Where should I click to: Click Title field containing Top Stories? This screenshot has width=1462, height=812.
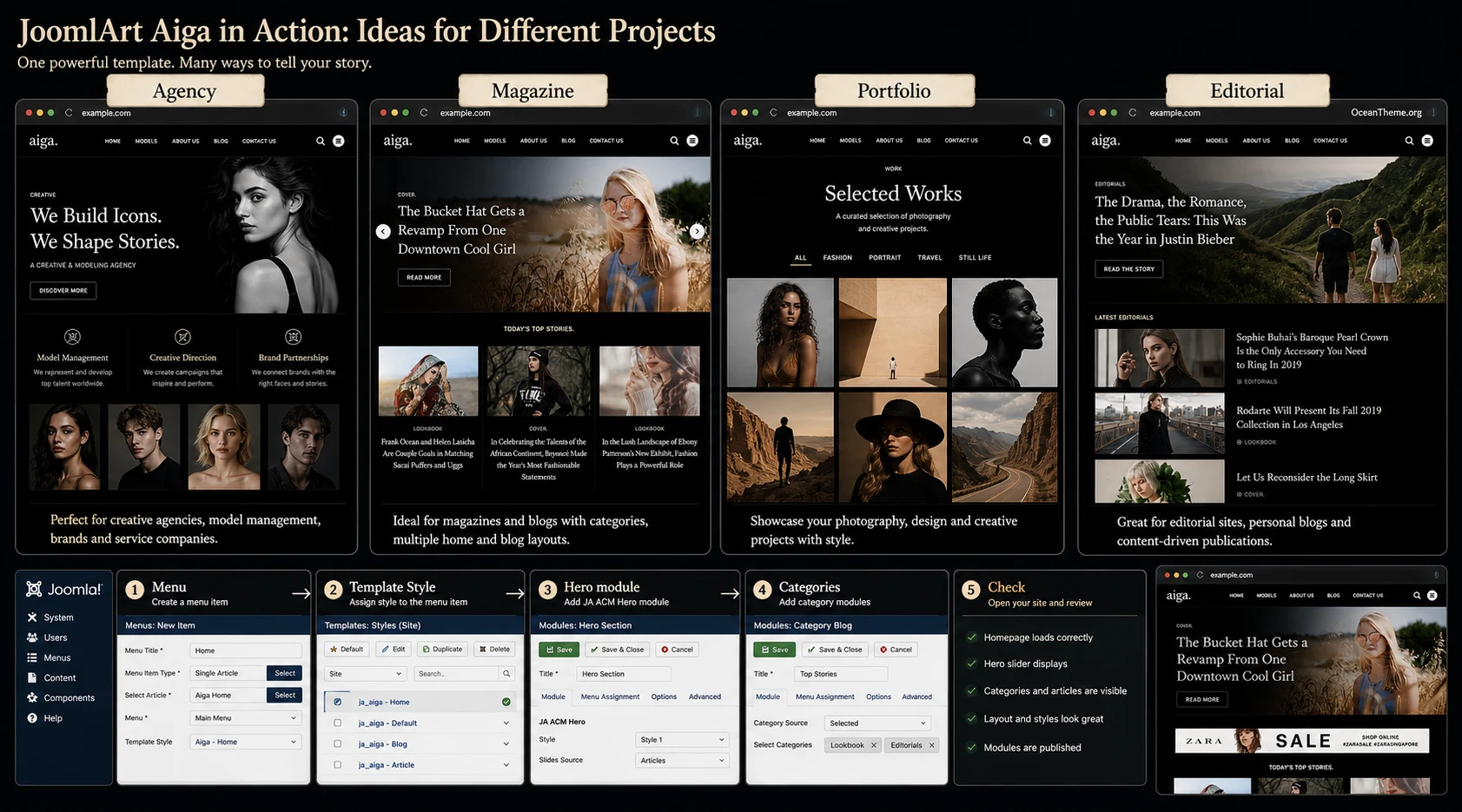(841, 674)
